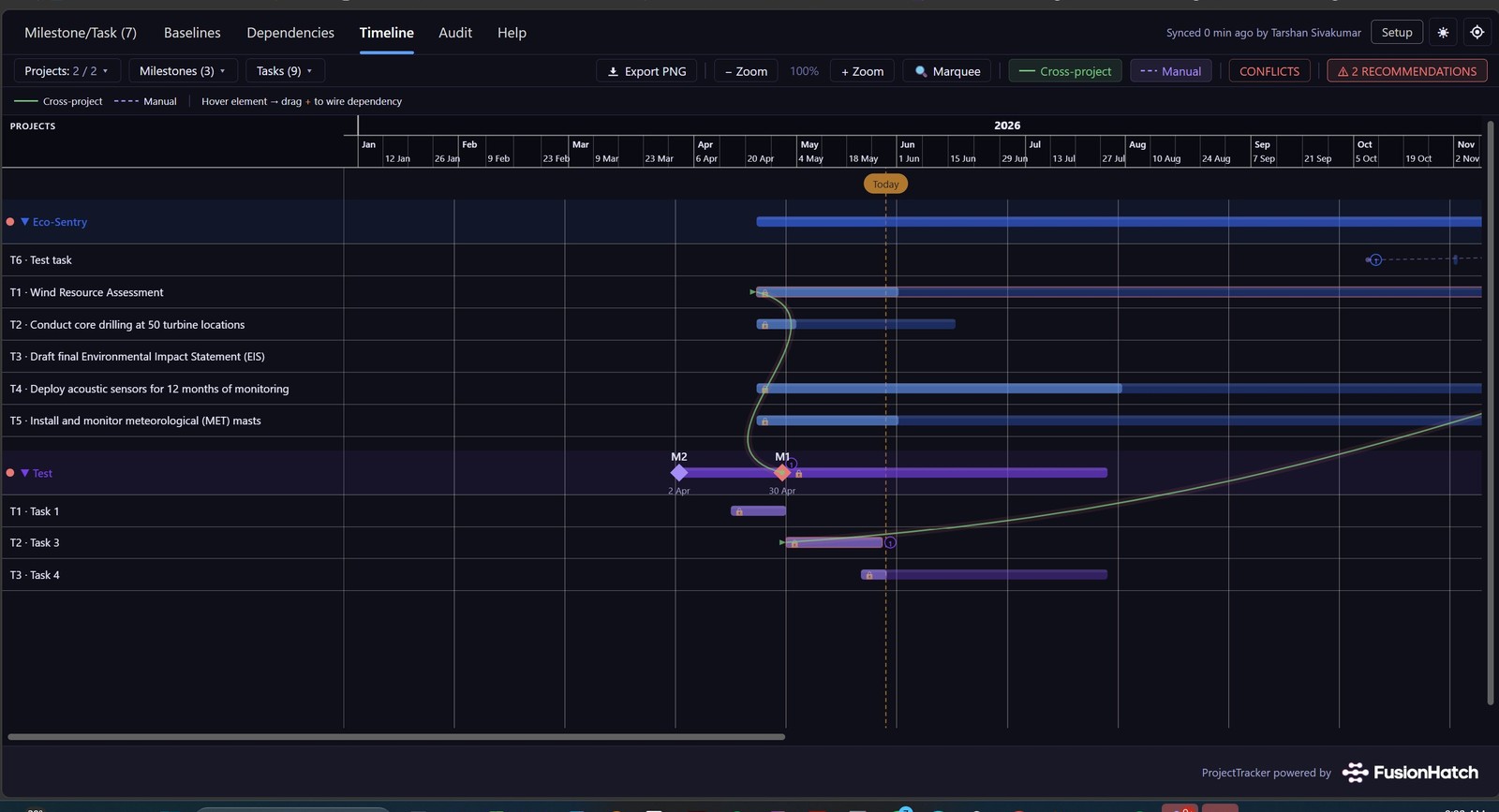Switch to the Dependencies tab
Viewport: 1499px width, 812px height.
pos(290,33)
